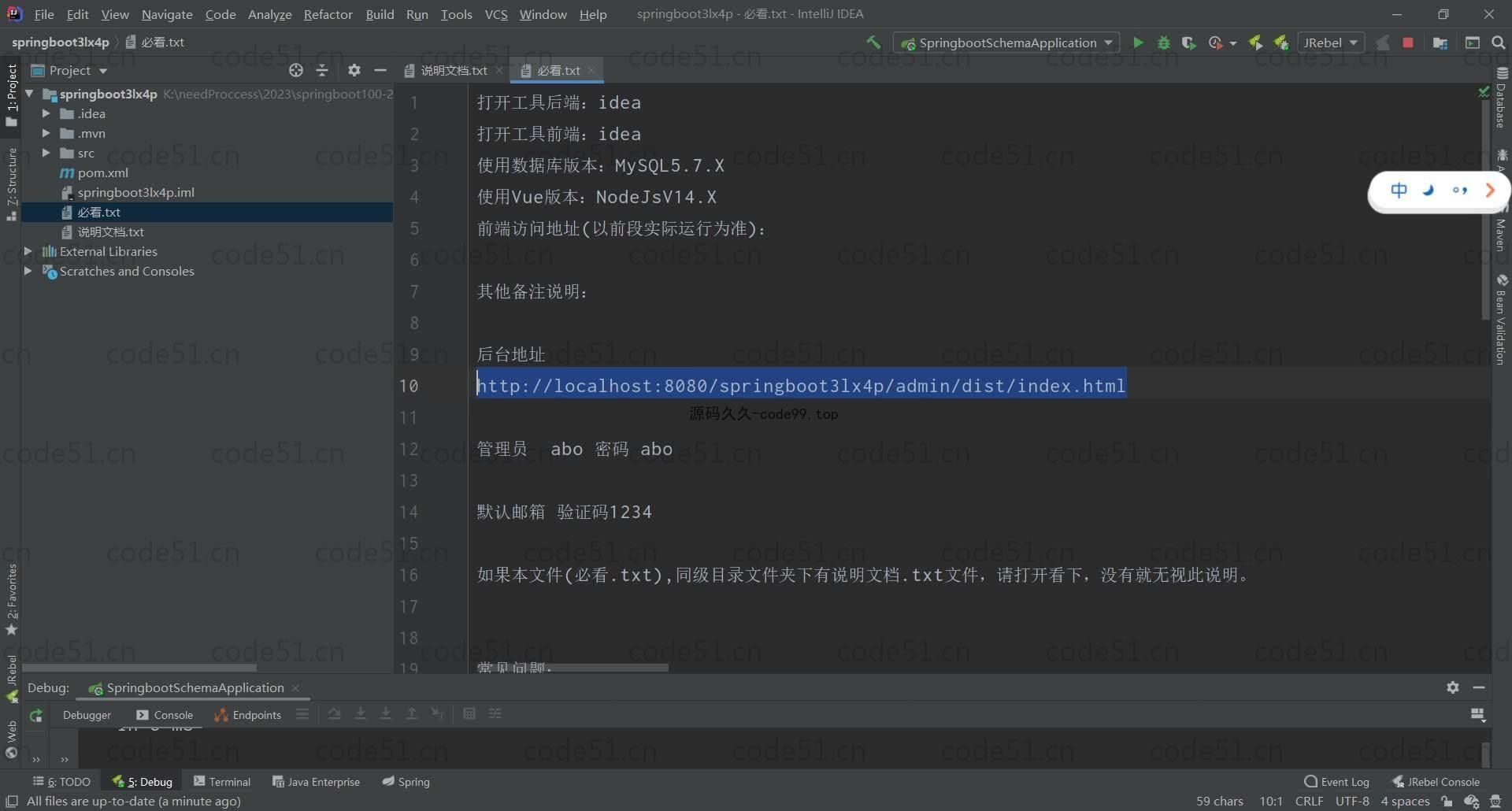1512x811 pixels.
Task: Switch to the Debugger tab
Action: click(87, 715)
